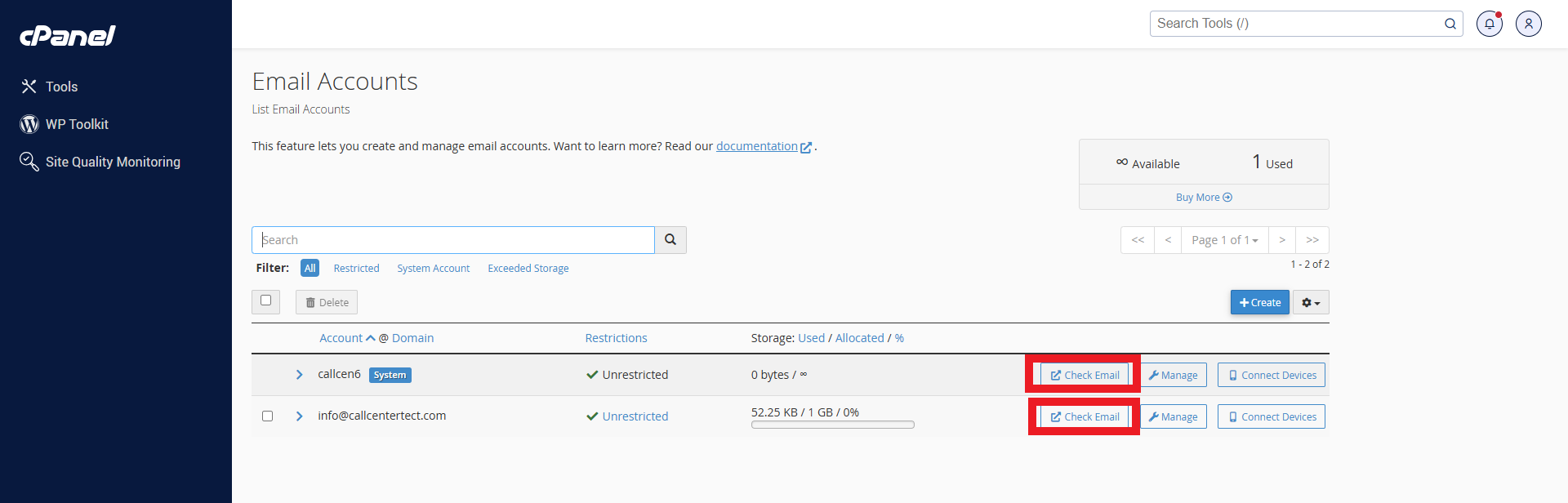
Task: Expand the info@callcentertect.com row details
Action: 299,416
